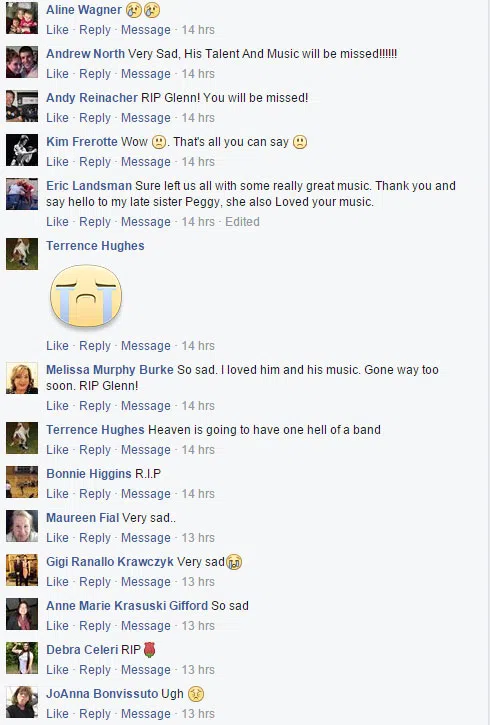
Task: Message JoAnna Bonvissuto from her comment
Action: 146,713
